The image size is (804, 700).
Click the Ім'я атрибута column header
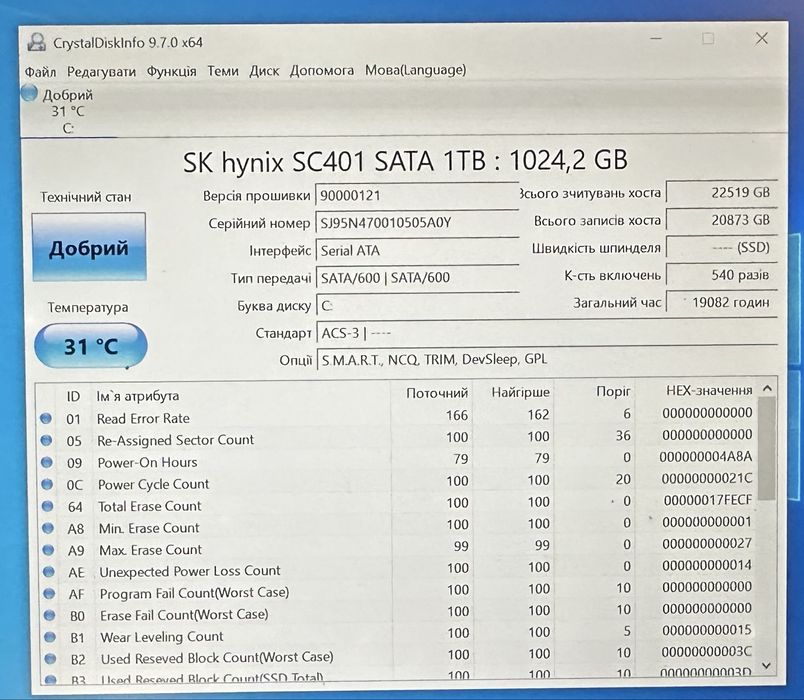241,395
